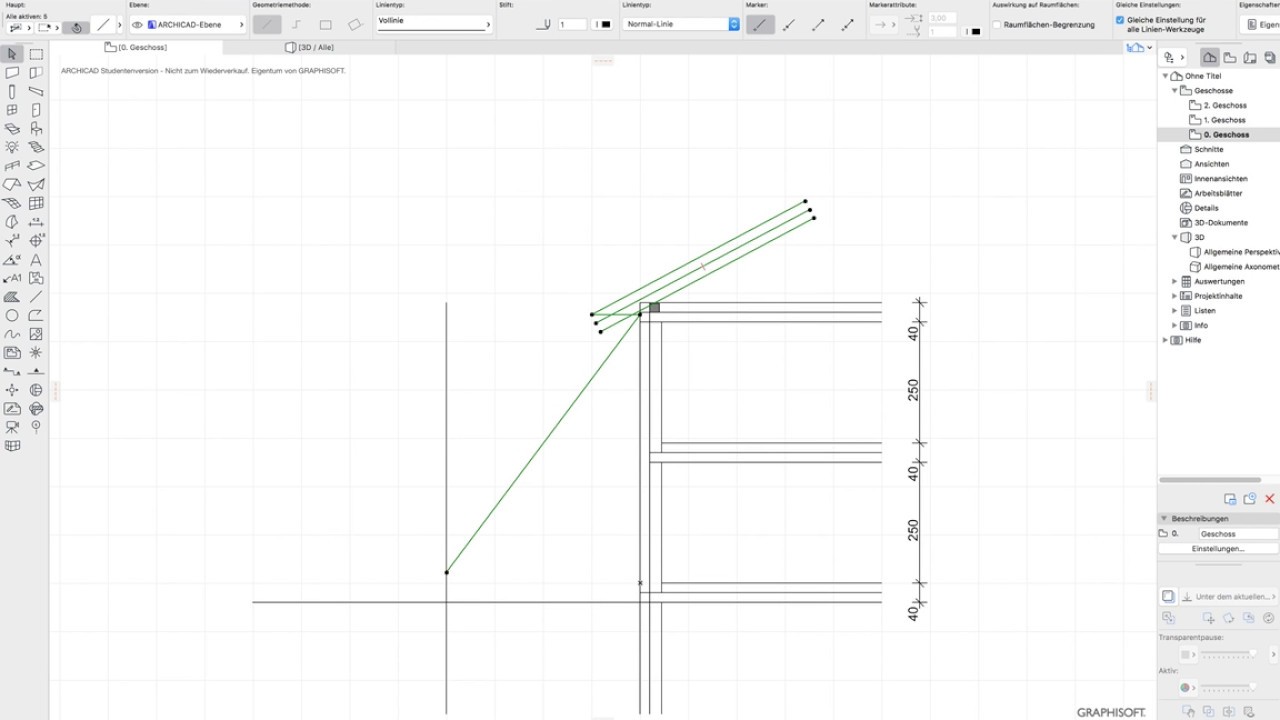Select the Door tool

point(36,110)
